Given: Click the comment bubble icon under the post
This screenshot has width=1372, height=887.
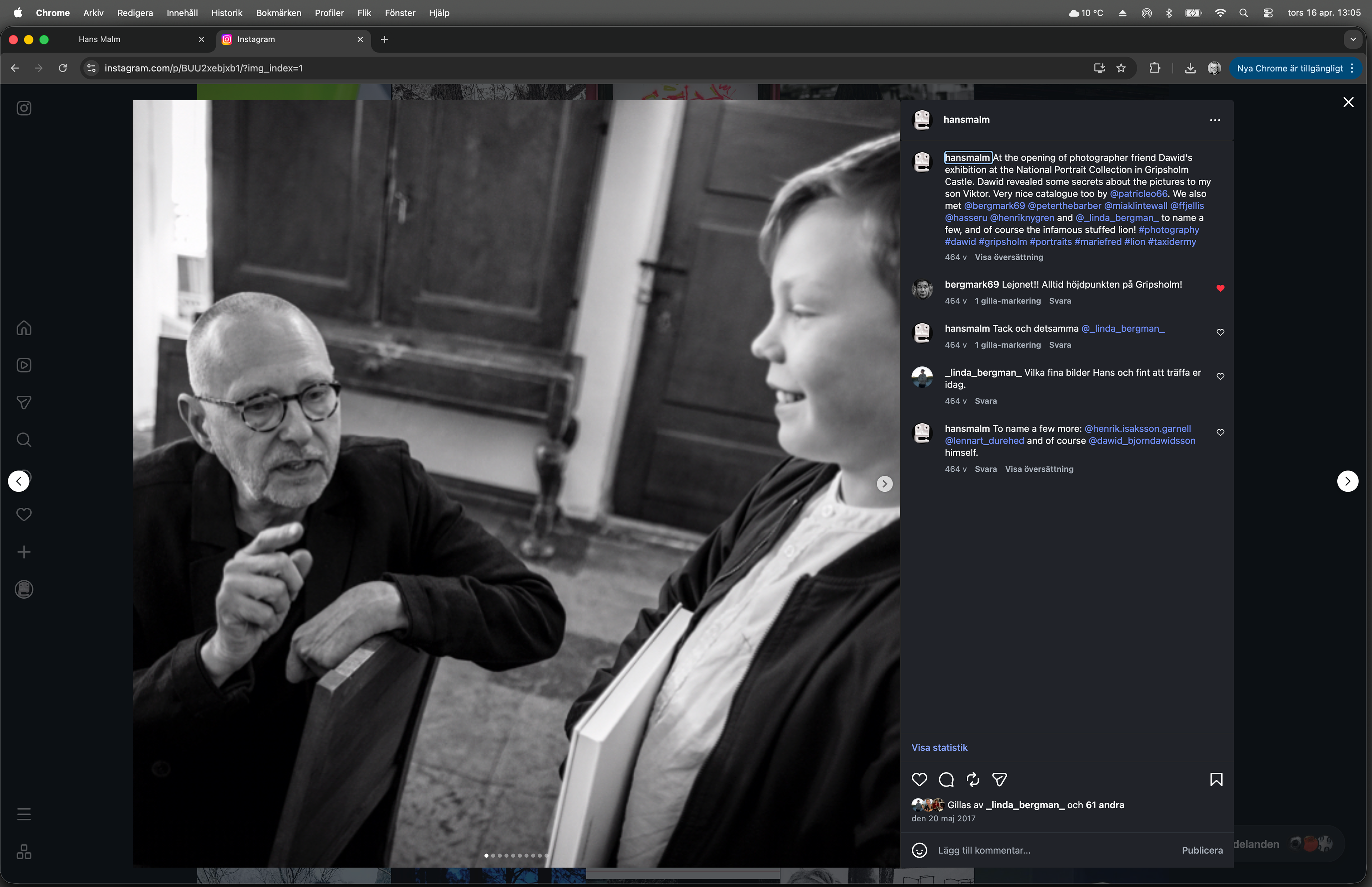Looking at the screenshot, I should pos(946,780).
